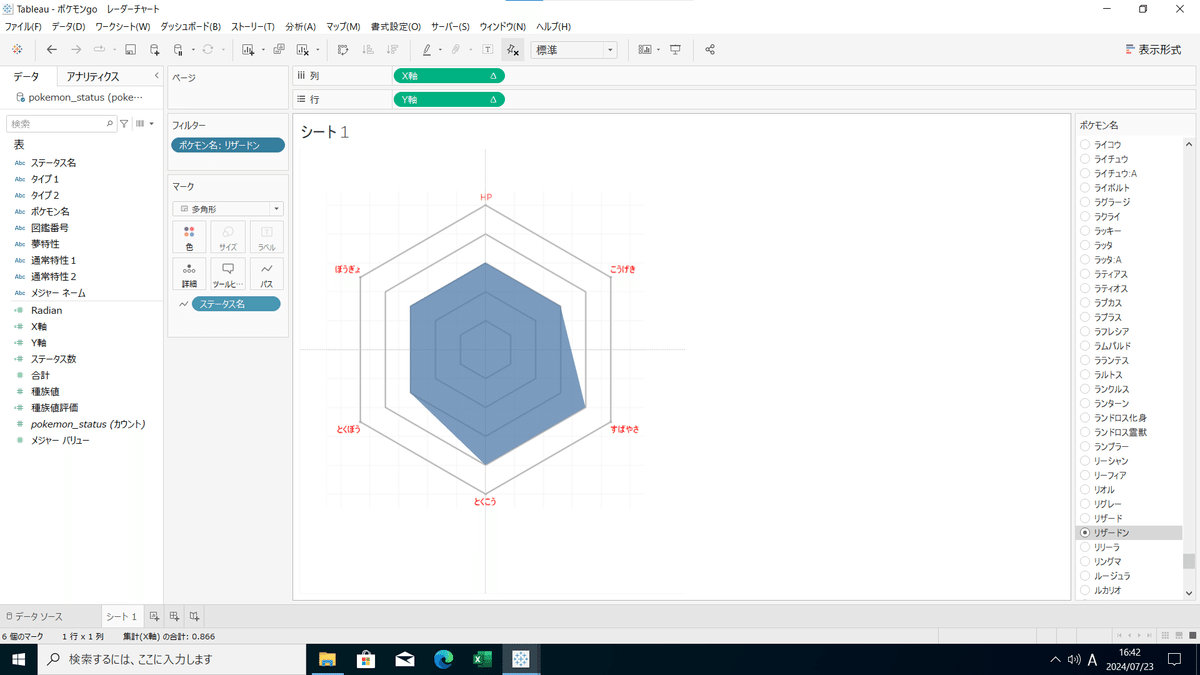
Task: Select ラティアス radio button
Action: (1085, 274)
